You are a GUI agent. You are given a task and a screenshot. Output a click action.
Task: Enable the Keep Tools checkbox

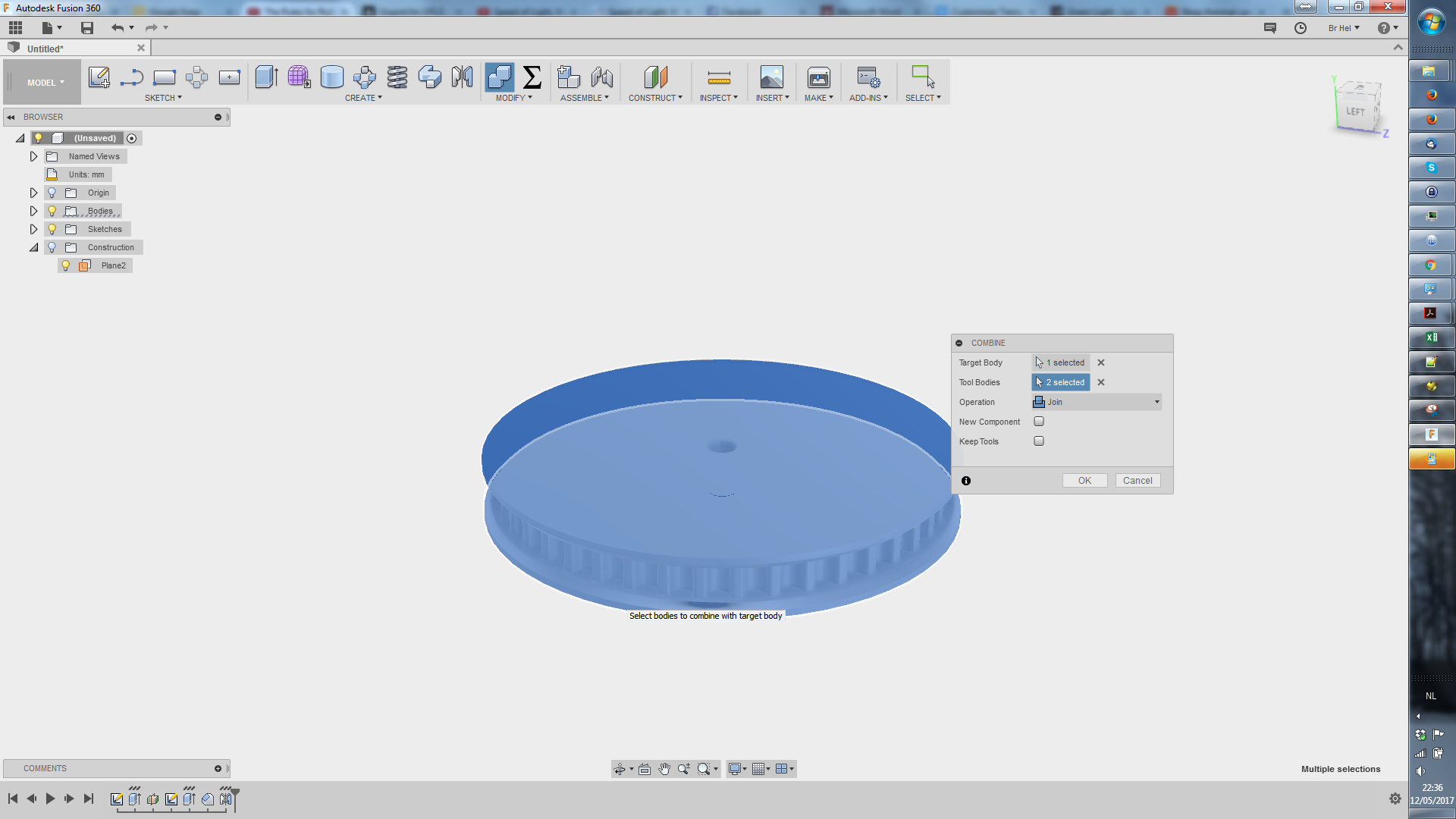[1039, 441]
